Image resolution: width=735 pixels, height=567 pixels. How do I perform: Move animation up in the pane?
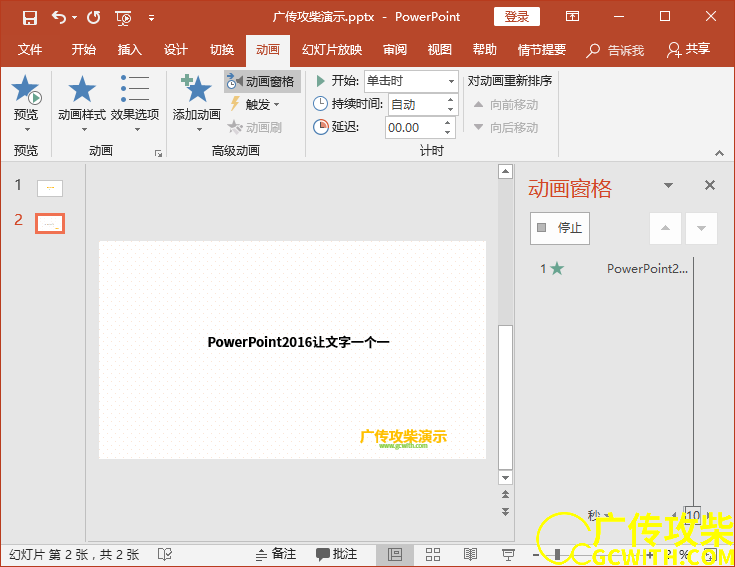point(665,228)
